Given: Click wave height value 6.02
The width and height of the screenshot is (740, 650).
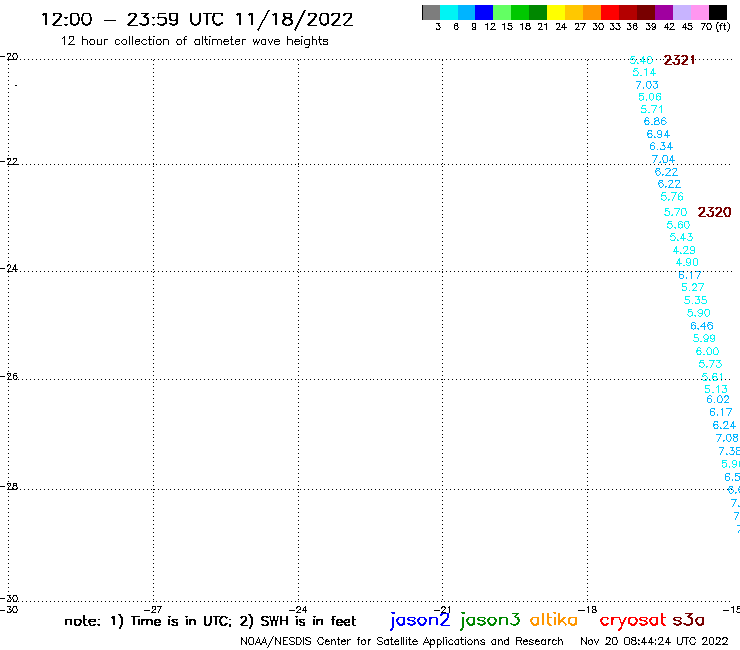Looking at the screenshot, I should click(718, 399).
